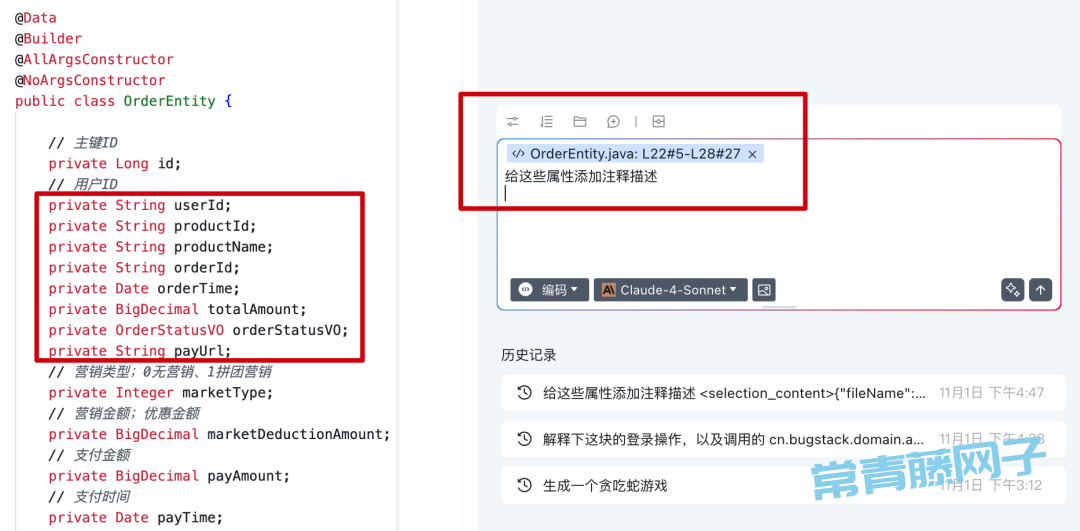This screenshot has width=1080, height=531.
Task: Open the settings sliders icon in chat toolbar
Action: [x=512, y=122]
